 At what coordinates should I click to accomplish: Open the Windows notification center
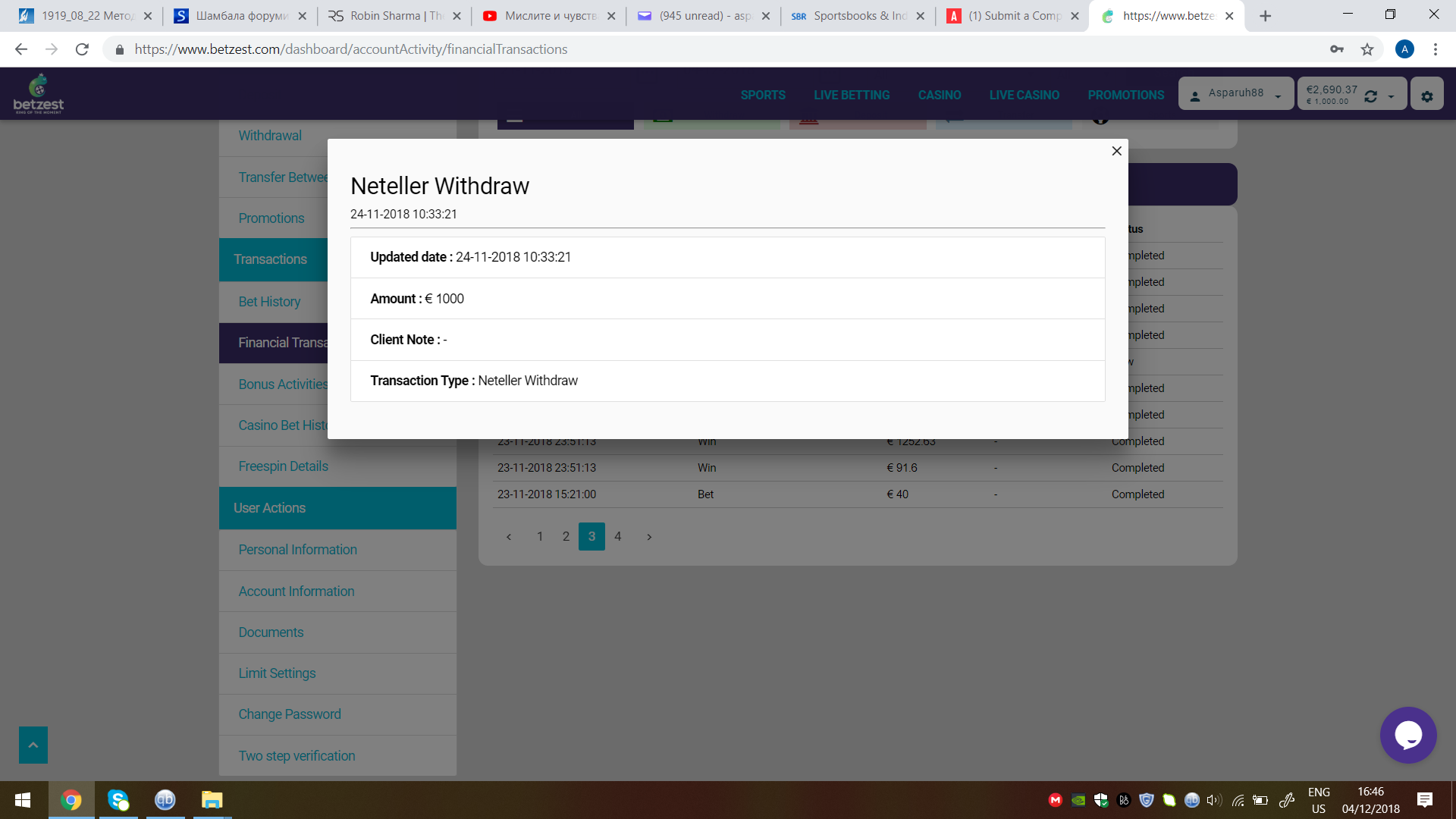pyautogui.click(x=1425, y=800)
